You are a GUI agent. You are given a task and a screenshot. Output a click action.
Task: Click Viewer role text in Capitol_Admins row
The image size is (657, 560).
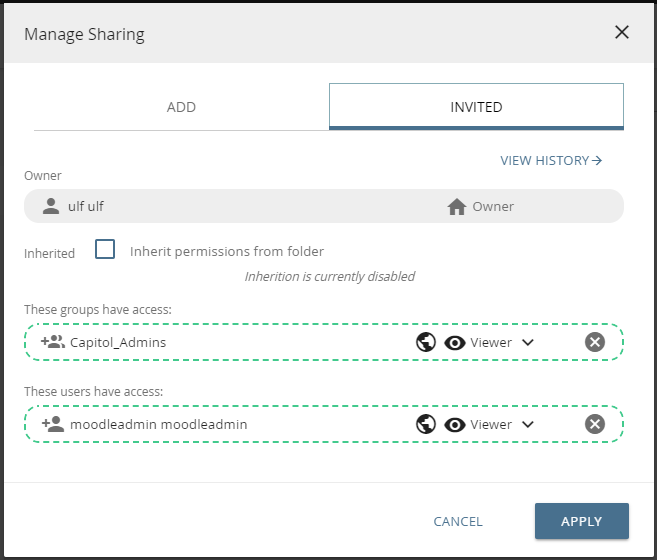491,342
